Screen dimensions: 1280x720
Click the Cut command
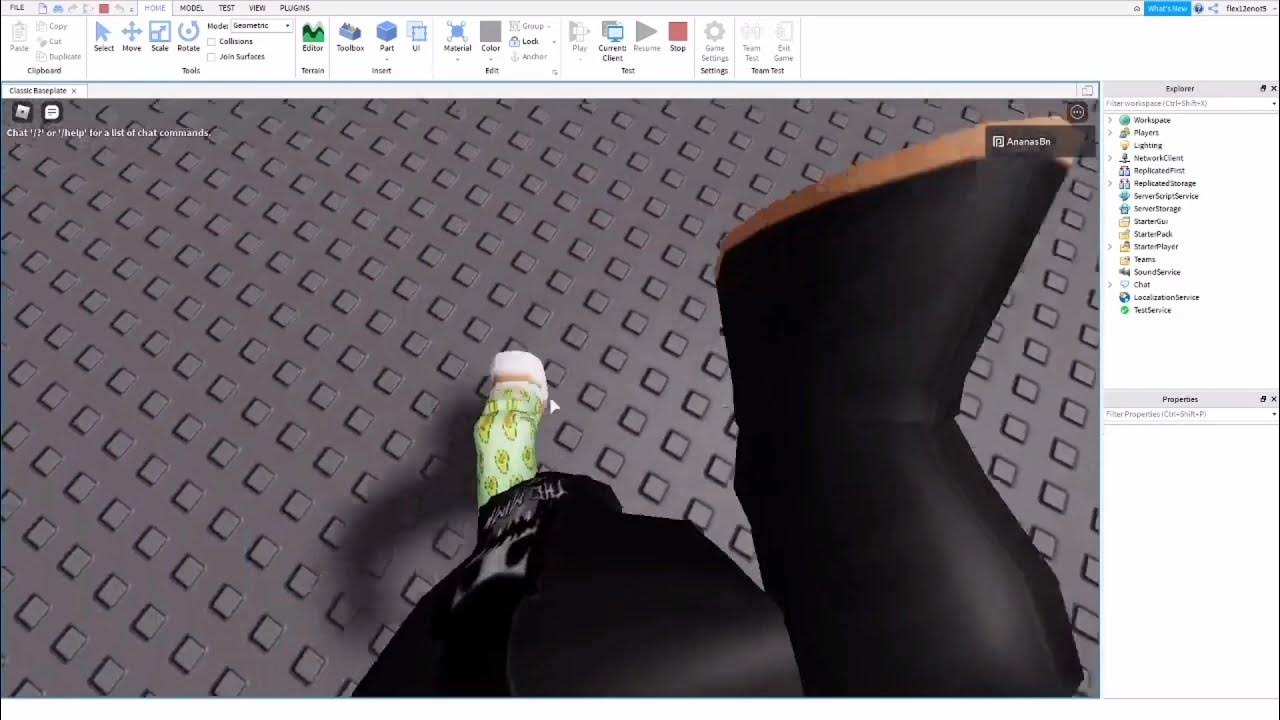pyautogui.click(x=49, y=41)
